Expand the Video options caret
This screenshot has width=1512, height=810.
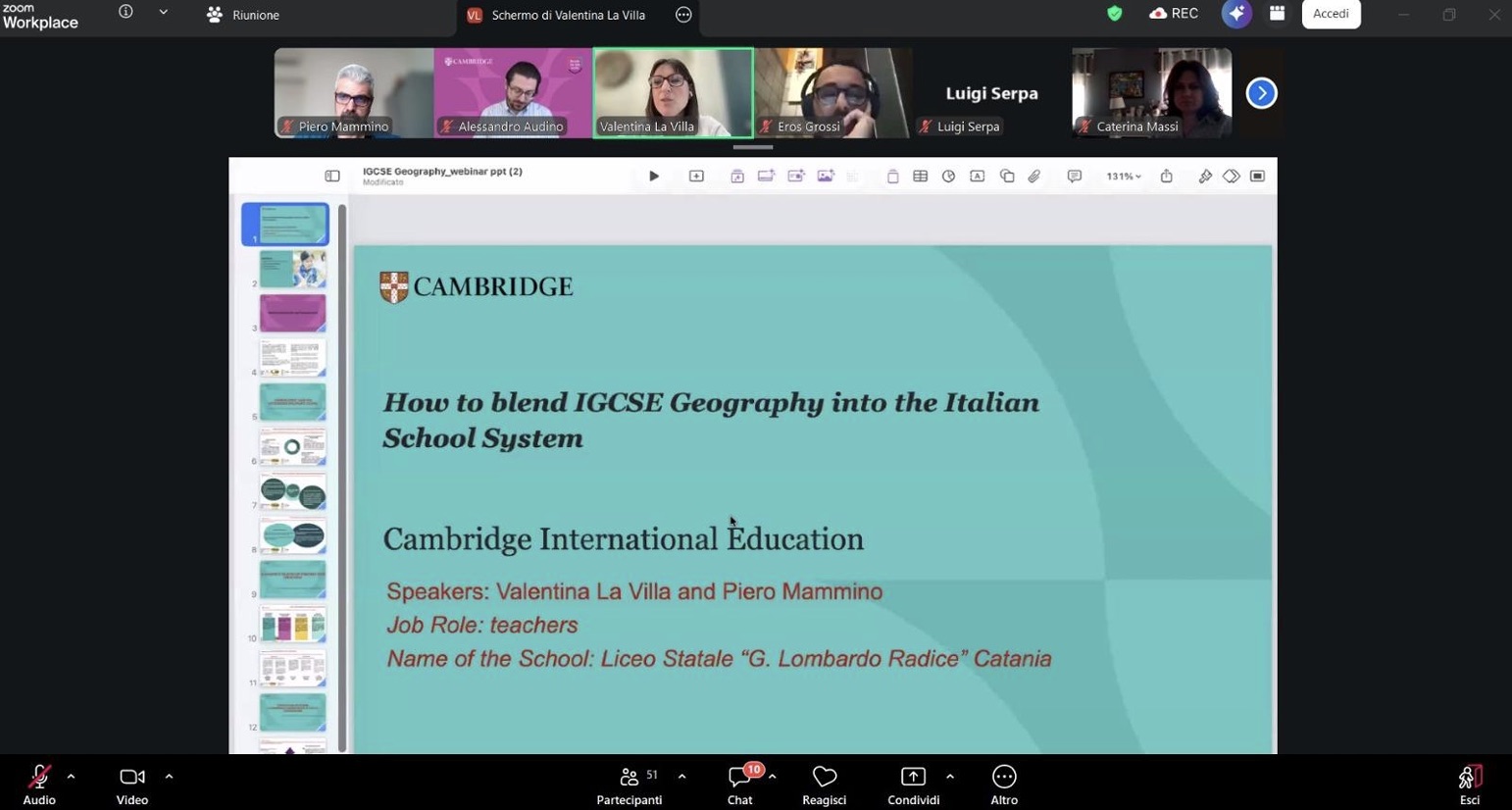click(169, 776)
